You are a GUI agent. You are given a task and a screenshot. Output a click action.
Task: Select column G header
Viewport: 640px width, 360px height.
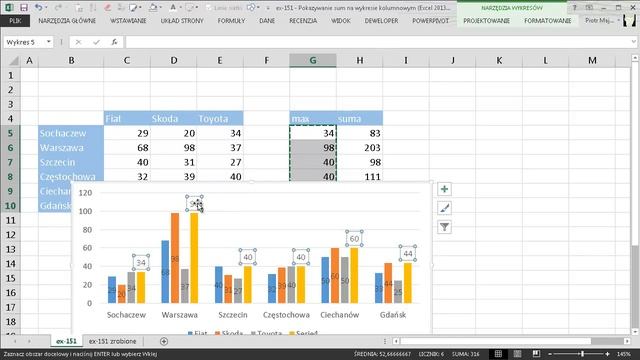point(313,60)
